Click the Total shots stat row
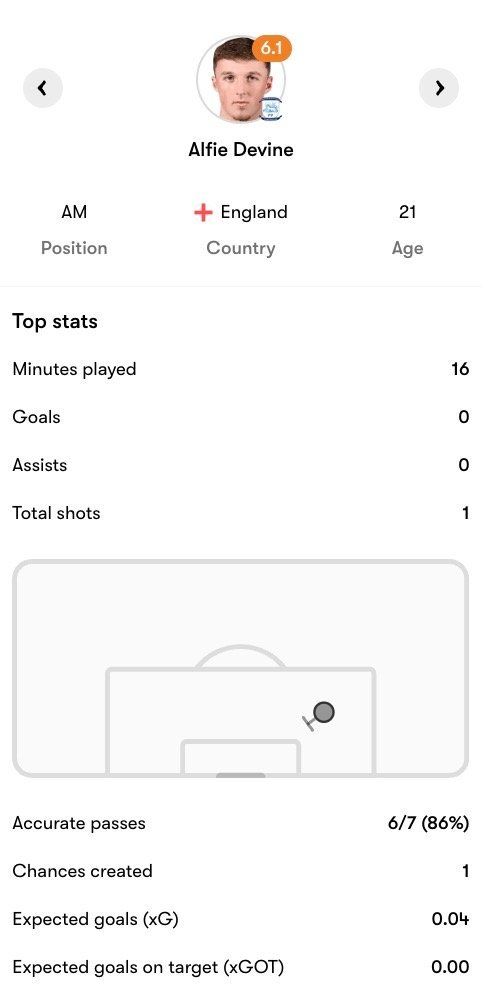Viewport: 482px width, 998px height. pos(241,513)
